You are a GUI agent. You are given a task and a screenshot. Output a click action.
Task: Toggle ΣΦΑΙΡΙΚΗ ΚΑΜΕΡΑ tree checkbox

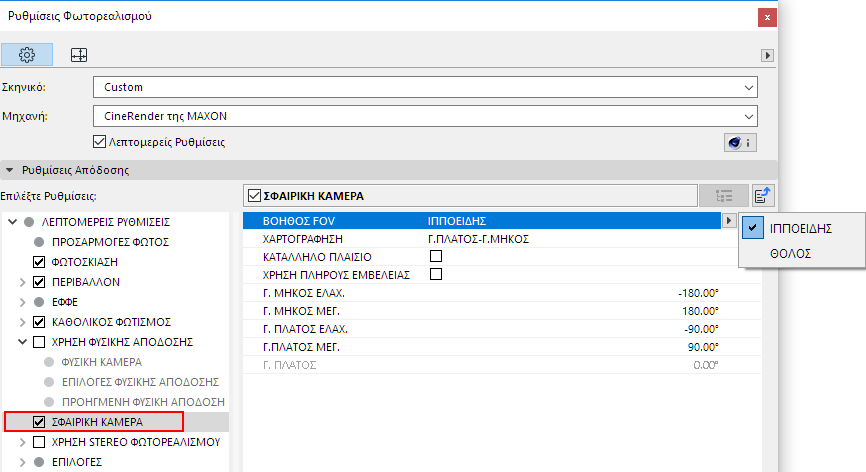39,422
